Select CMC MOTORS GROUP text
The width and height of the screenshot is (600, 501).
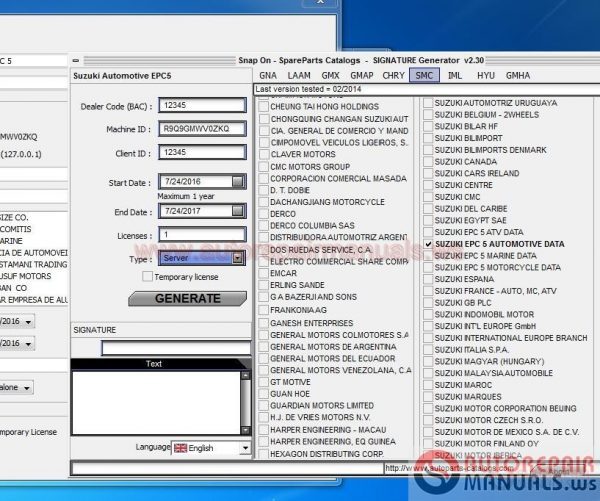tap(310, 167)
